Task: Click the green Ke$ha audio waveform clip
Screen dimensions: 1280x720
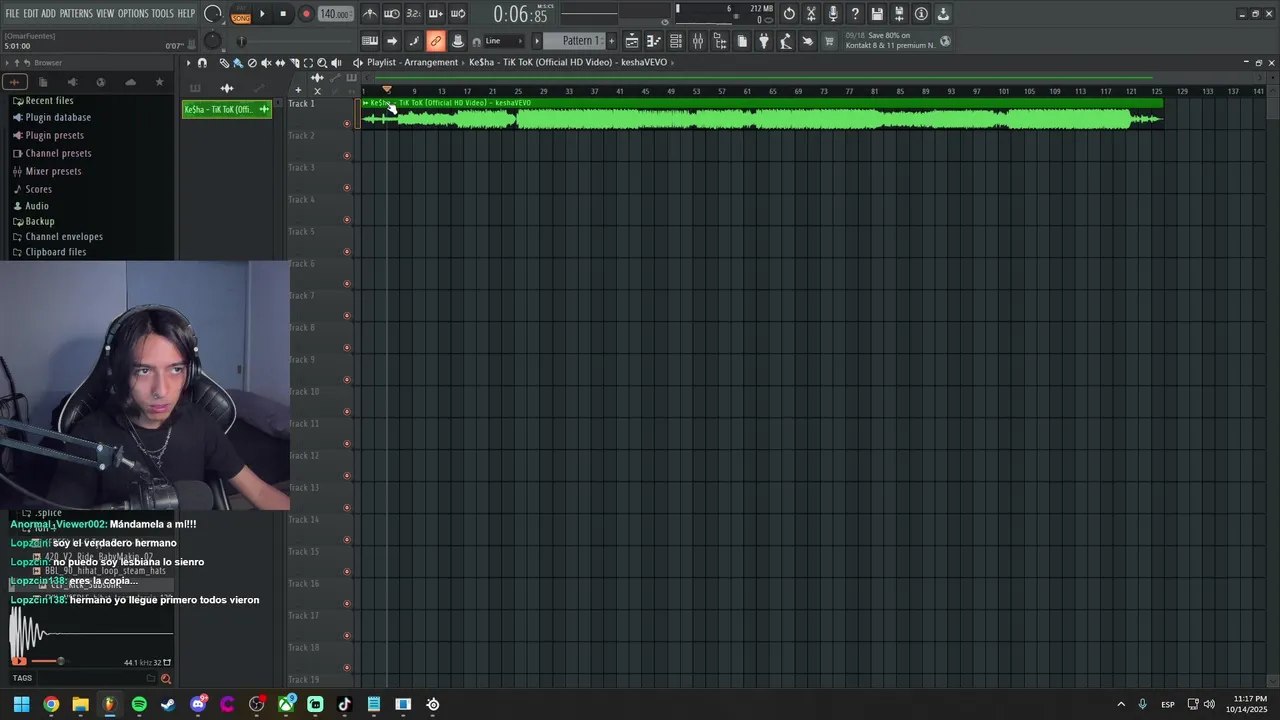Action: click(x=761, y=114)
